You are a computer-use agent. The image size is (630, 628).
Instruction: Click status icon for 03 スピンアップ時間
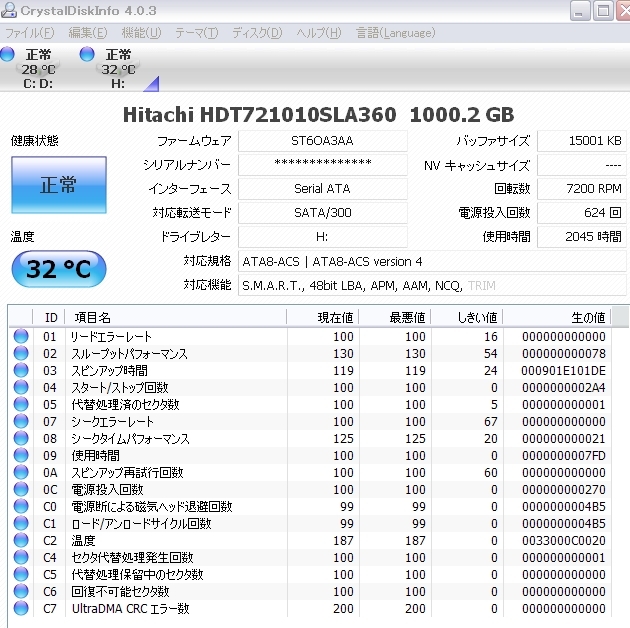(x=21, y=370)
